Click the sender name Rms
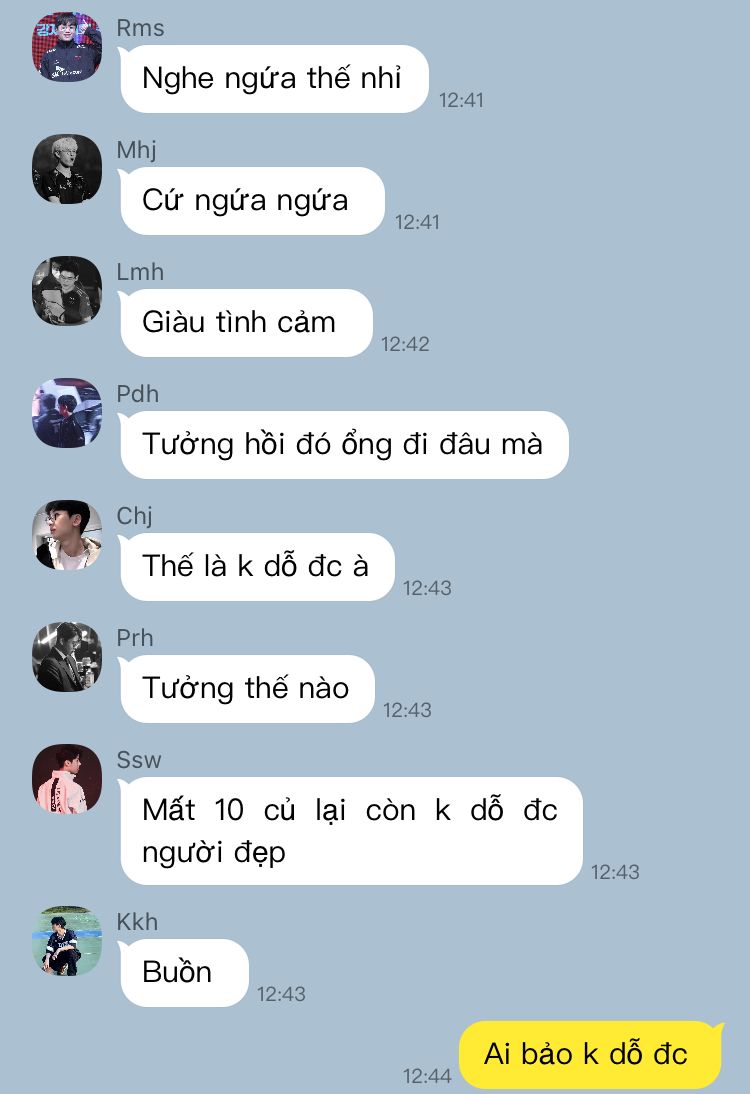This screenshot has width=750, height=1094. coord(140,28)
